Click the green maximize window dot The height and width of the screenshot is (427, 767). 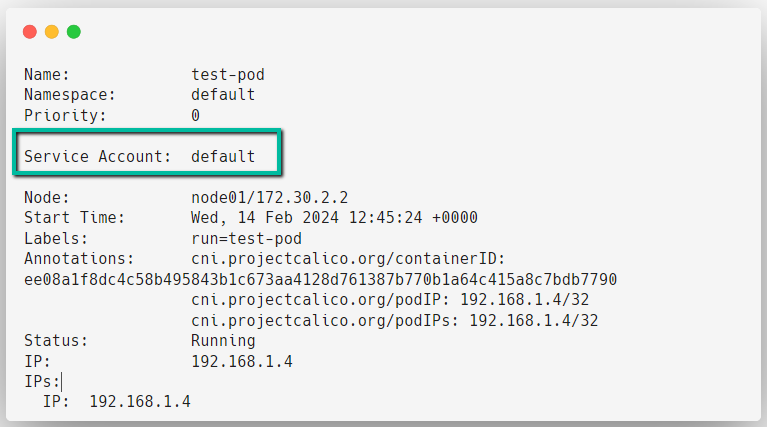click(x=74, y=32)
